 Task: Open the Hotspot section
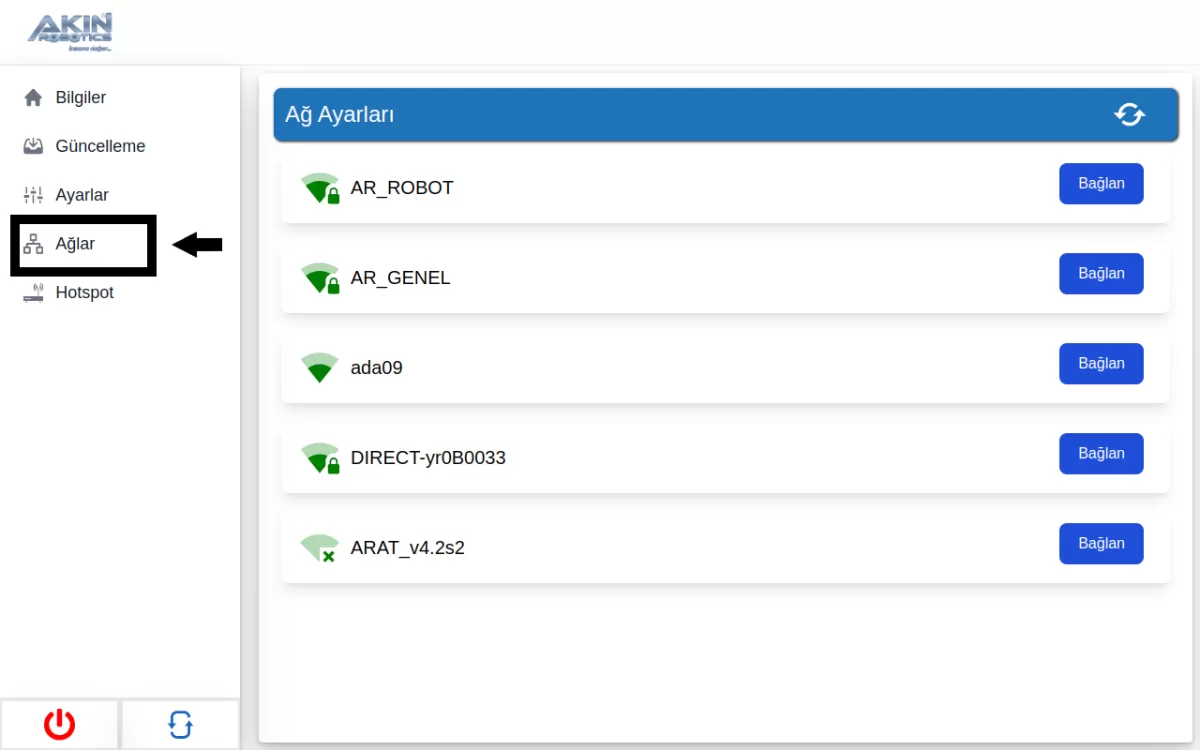point(84,293)
